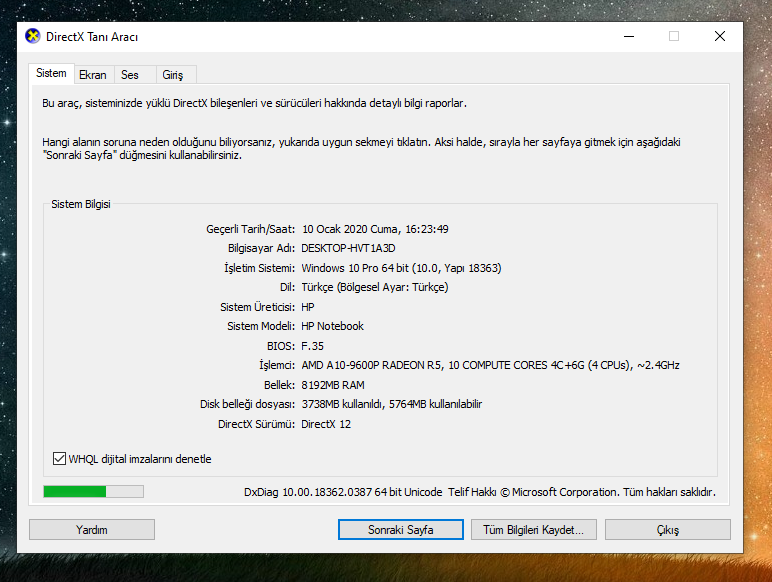Click the DirectX Tanı Aracı window title

[x=92, y=37]
